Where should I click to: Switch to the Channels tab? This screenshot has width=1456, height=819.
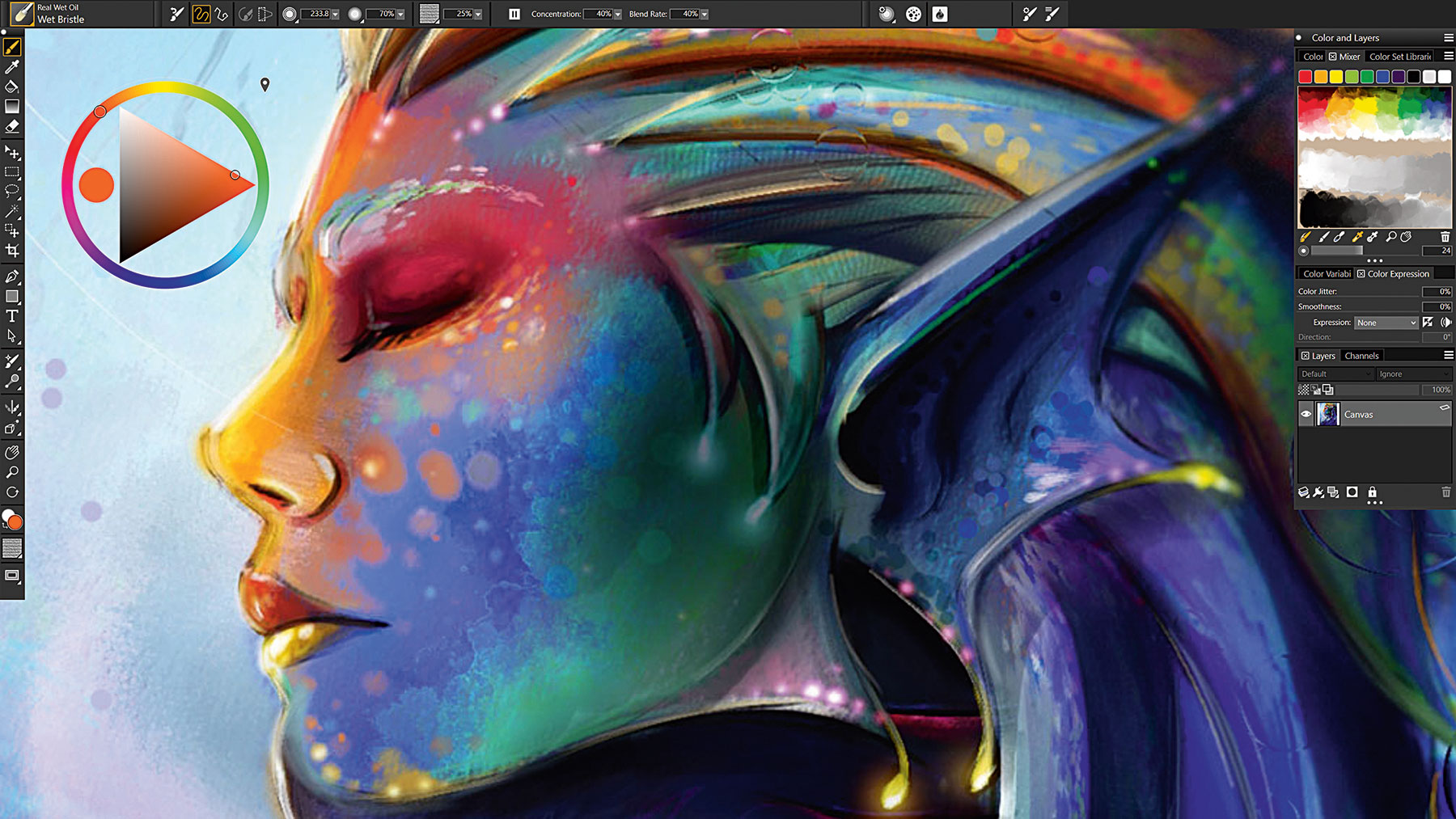coord(1362,356)
